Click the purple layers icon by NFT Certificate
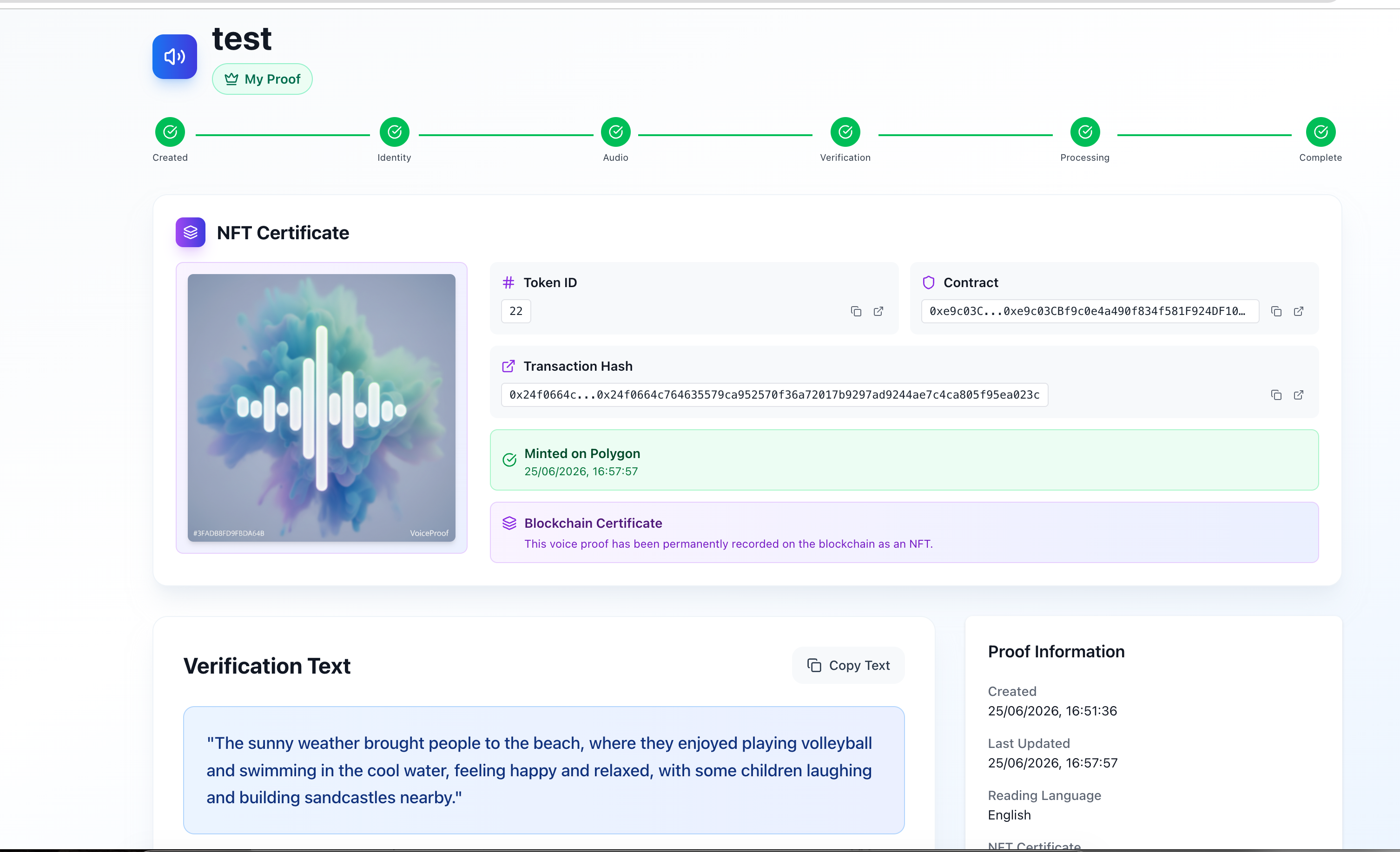This screenshot has width=1400, height=852. coord(191,232)
